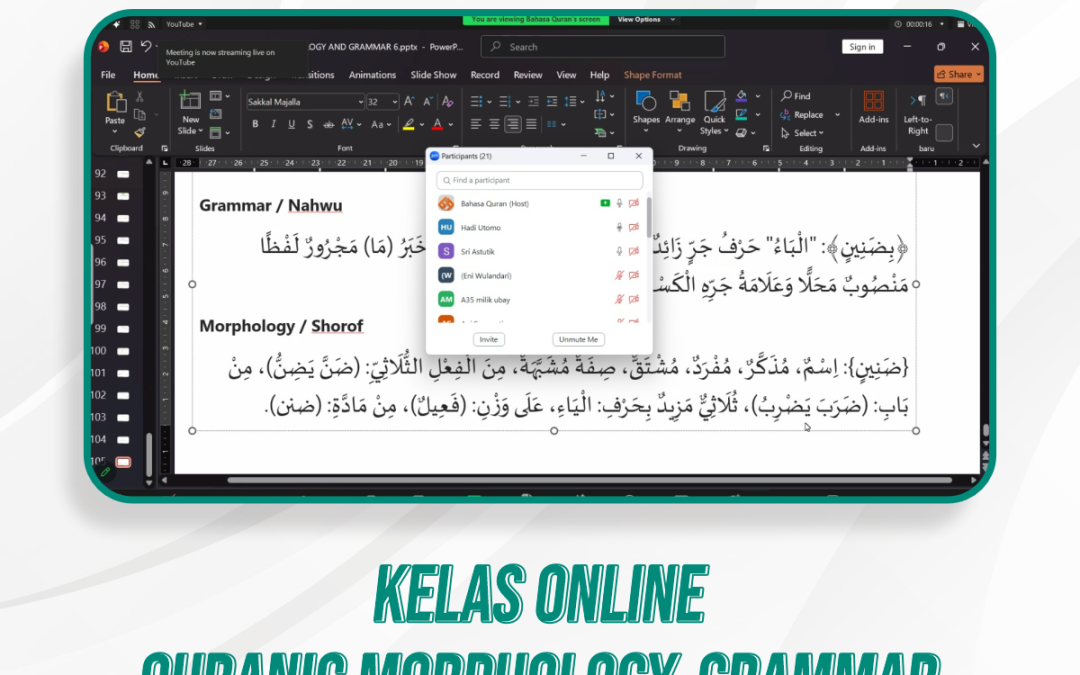Open the font name dropdown

coord(360,102)
